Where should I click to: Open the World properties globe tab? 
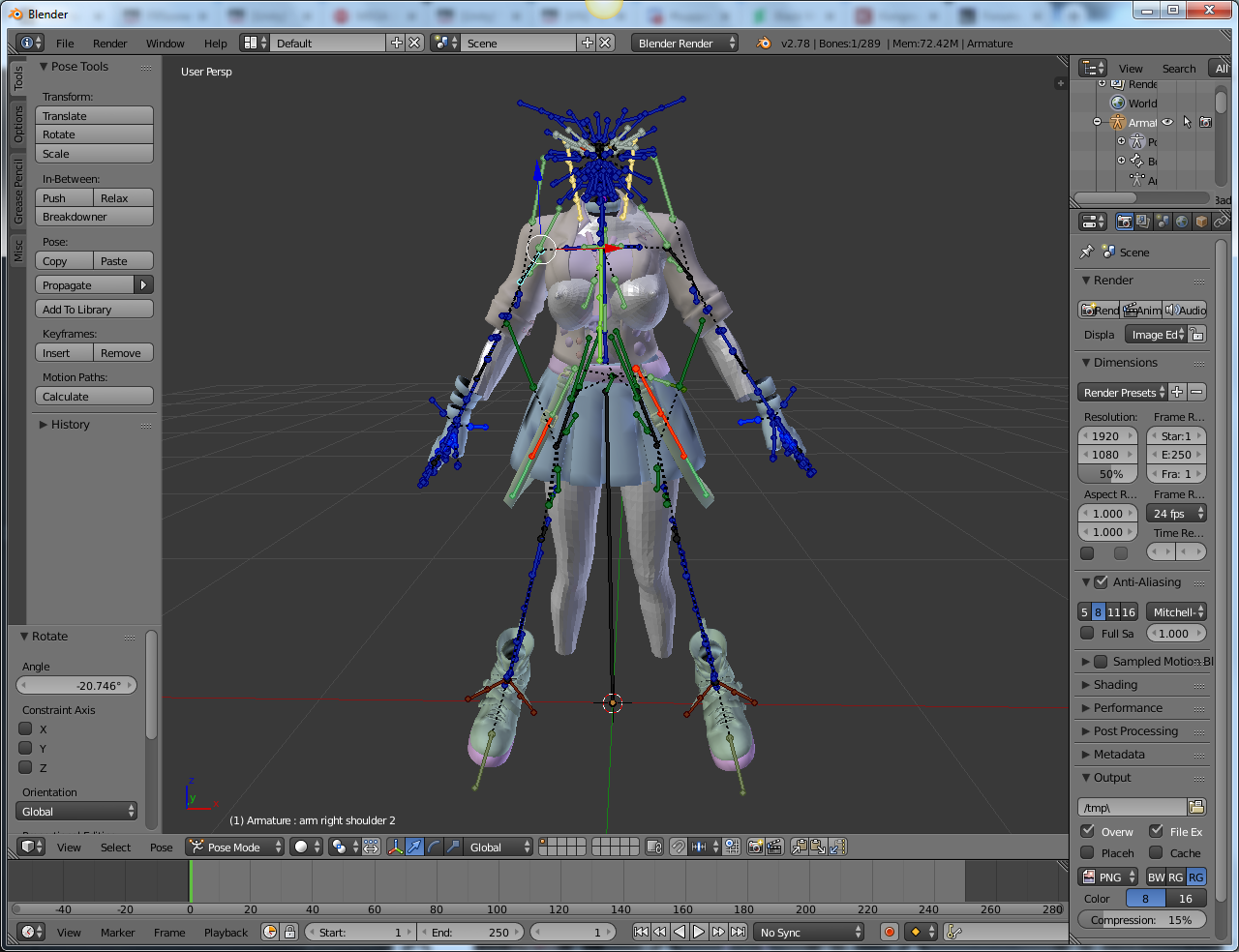coord(1182,222)
